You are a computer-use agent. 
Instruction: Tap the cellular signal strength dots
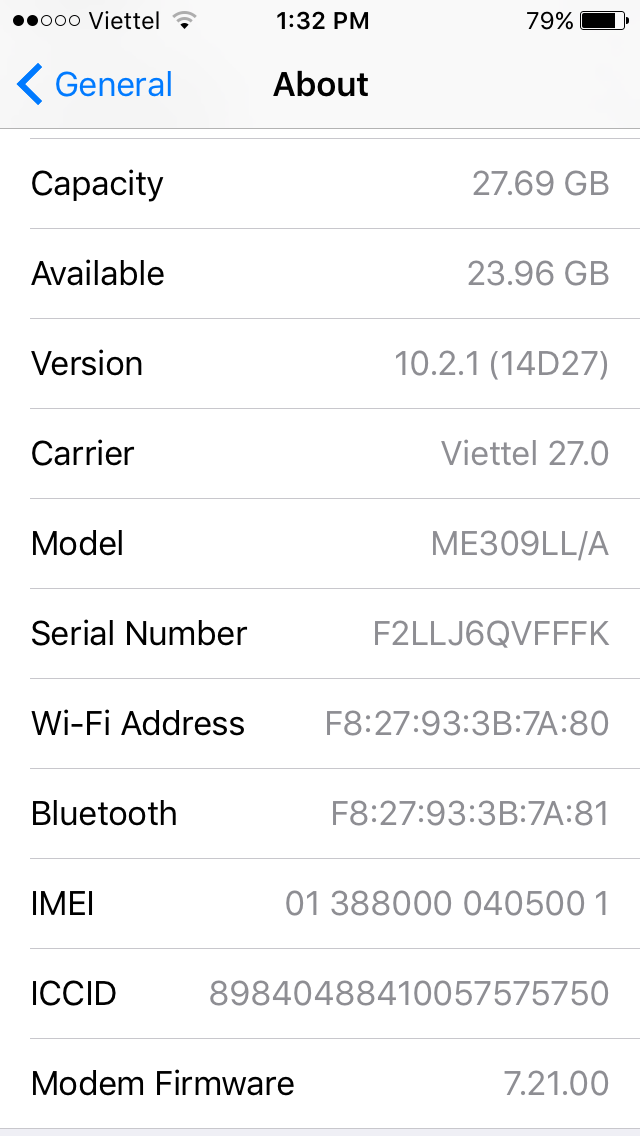(x=46, y=20)
